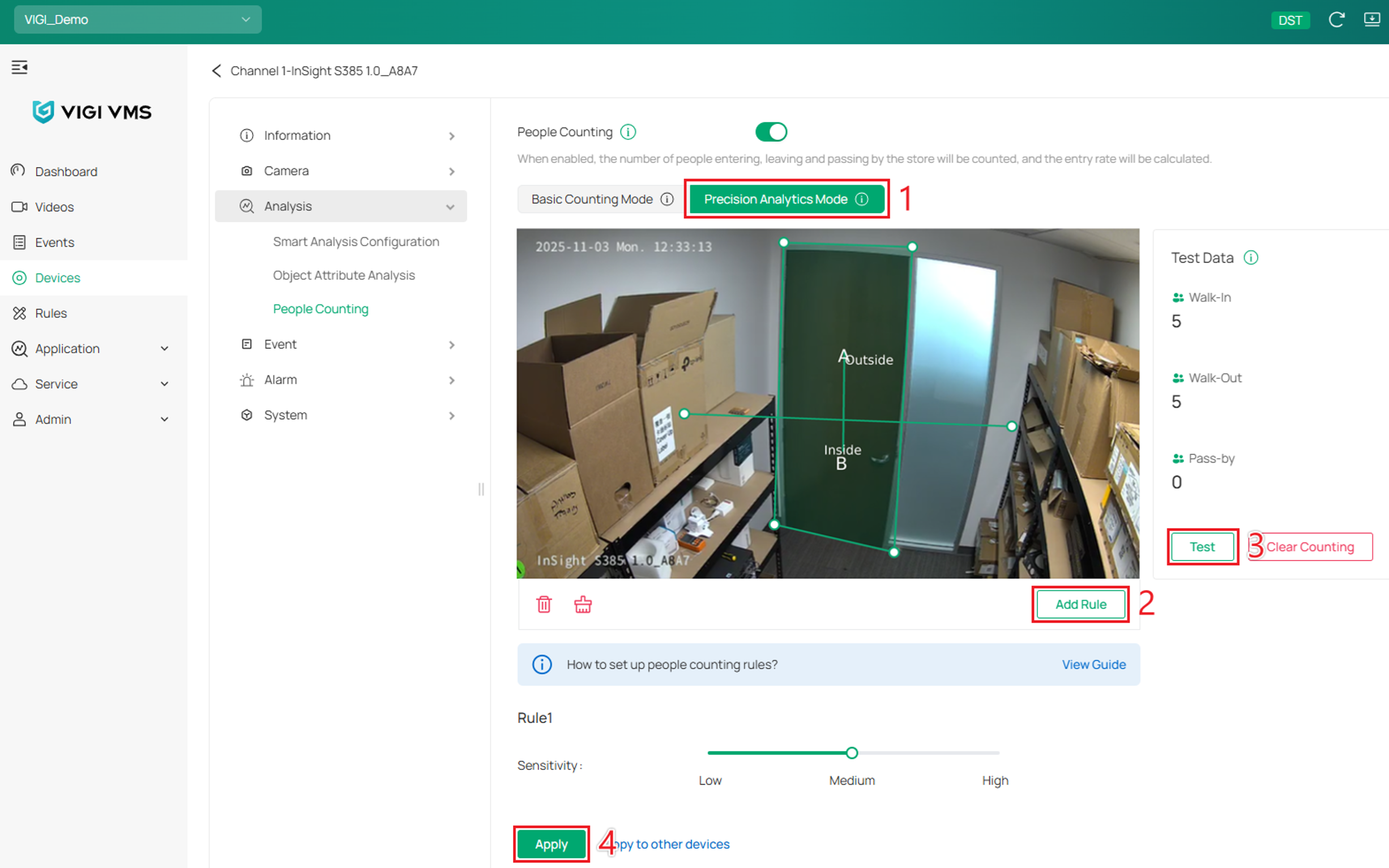This screenshot has height=868, width=1389.
Task: Open Smart Analysis Configuration
Action: (356, 242)
